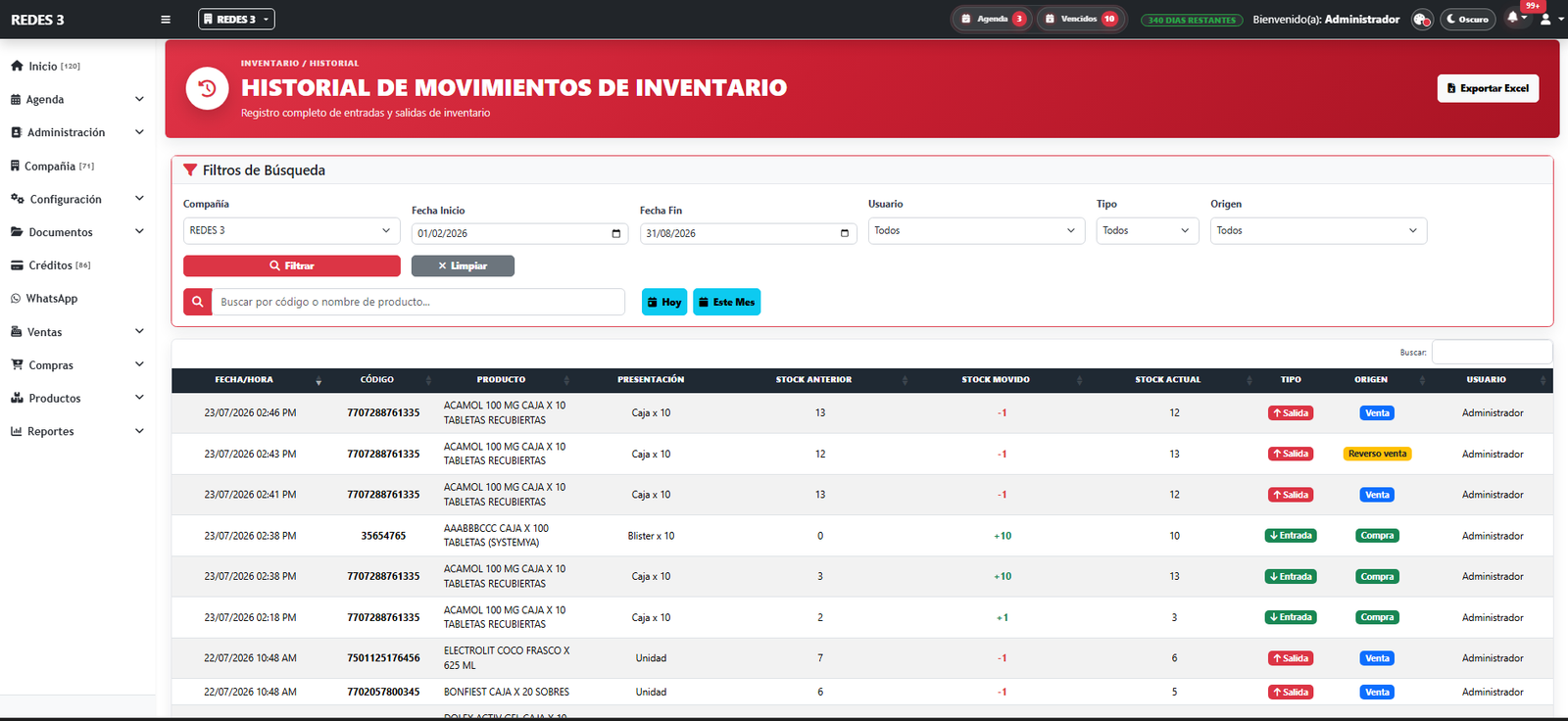Open the Agenda notifications badge
Viewport: 1568px width, 721px height.
[x=992, y=19]
